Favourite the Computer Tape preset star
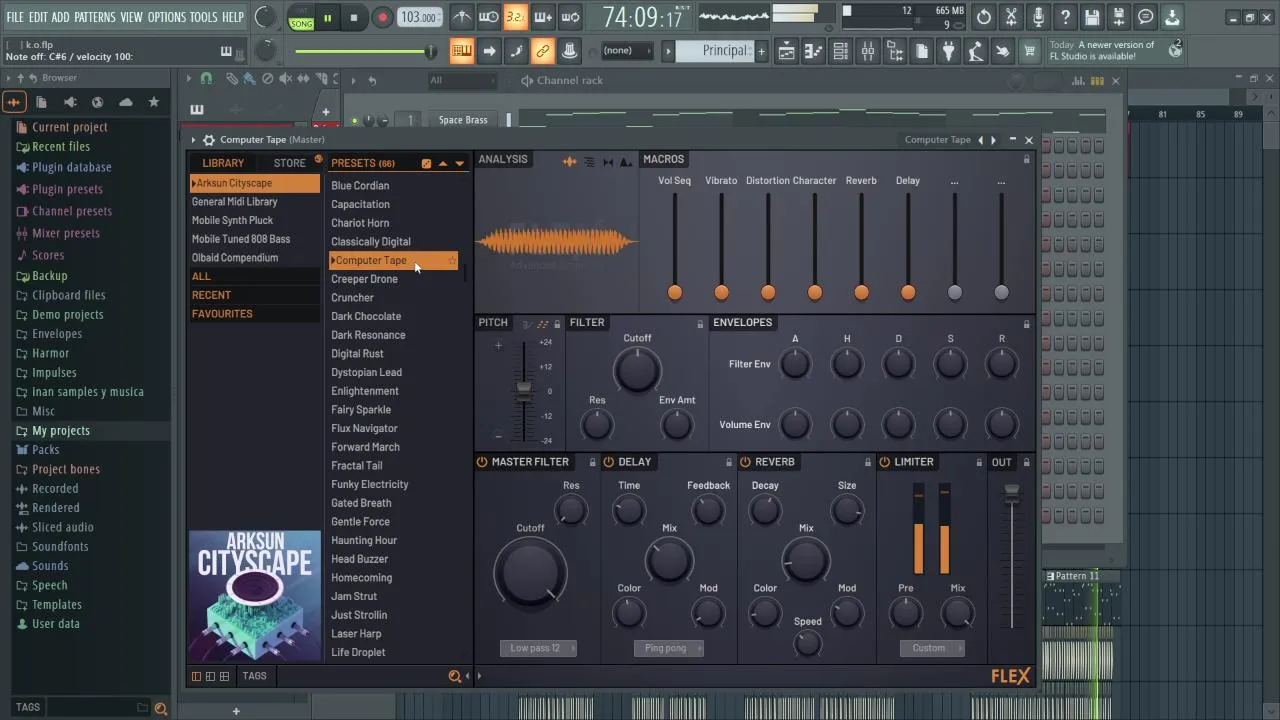Viewport: 1280px width, 720px height. pyautogui.click(x=451, y=261)
